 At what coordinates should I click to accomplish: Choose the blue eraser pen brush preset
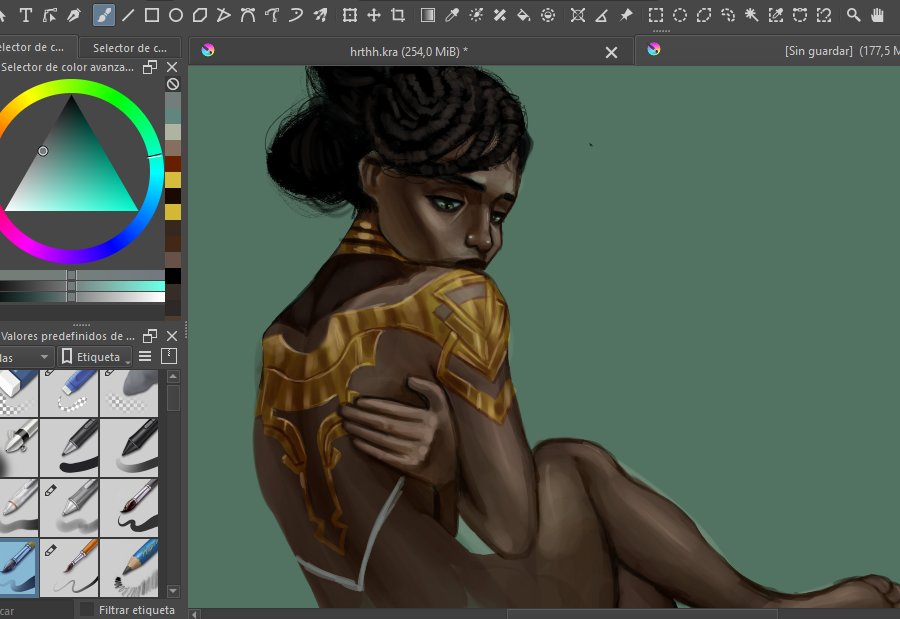(x=69, y=393)
